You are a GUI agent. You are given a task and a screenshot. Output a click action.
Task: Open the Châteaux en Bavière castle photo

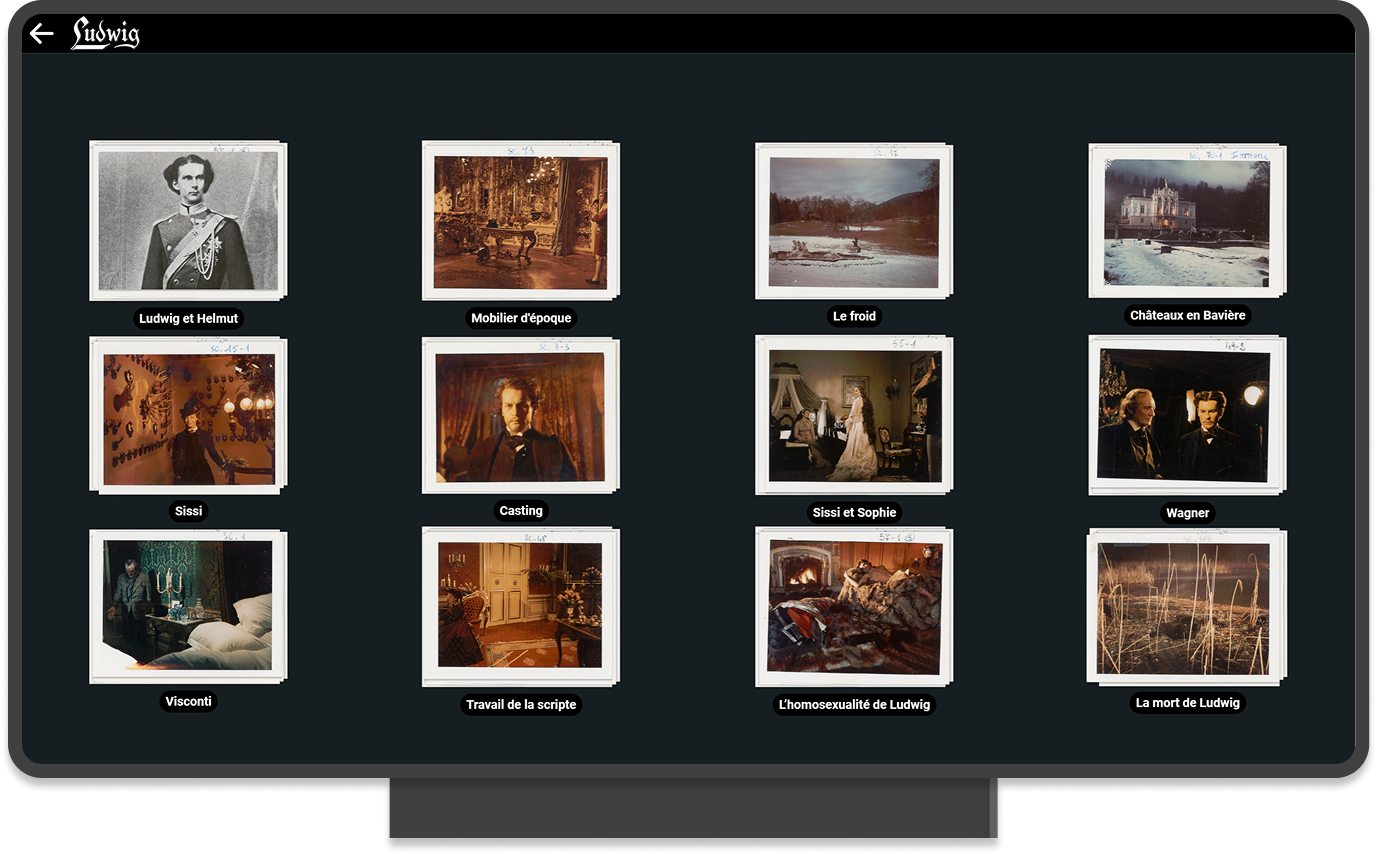coord(1186,221)
